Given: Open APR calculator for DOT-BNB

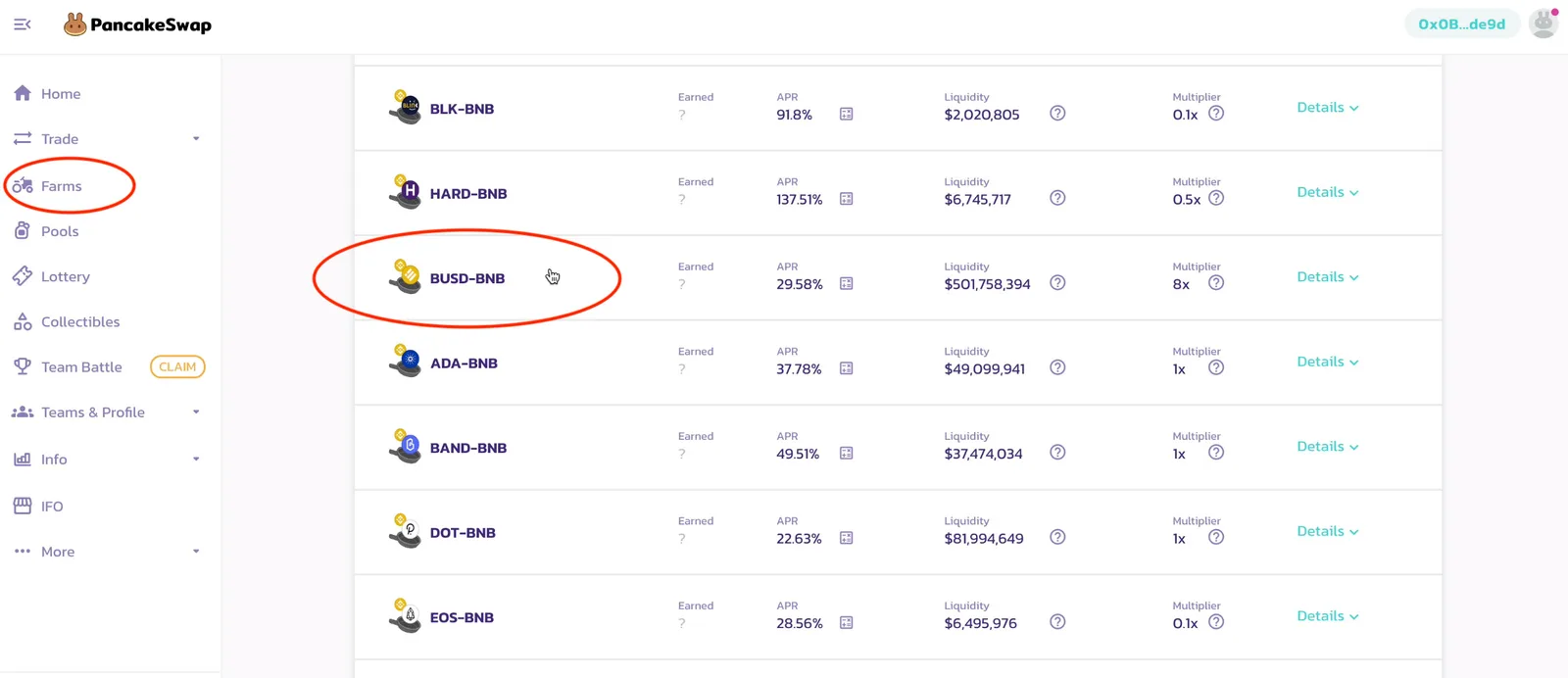Looking at the screenshot, I should click(847, 538).
